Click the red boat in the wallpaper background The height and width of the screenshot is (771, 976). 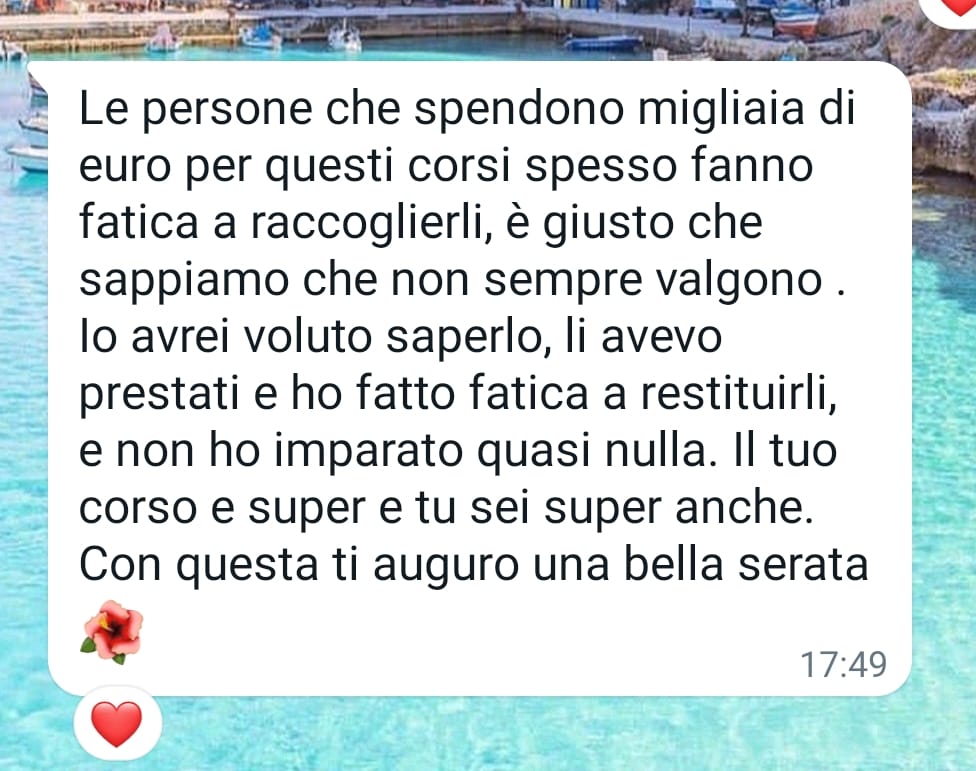(795, 20)
